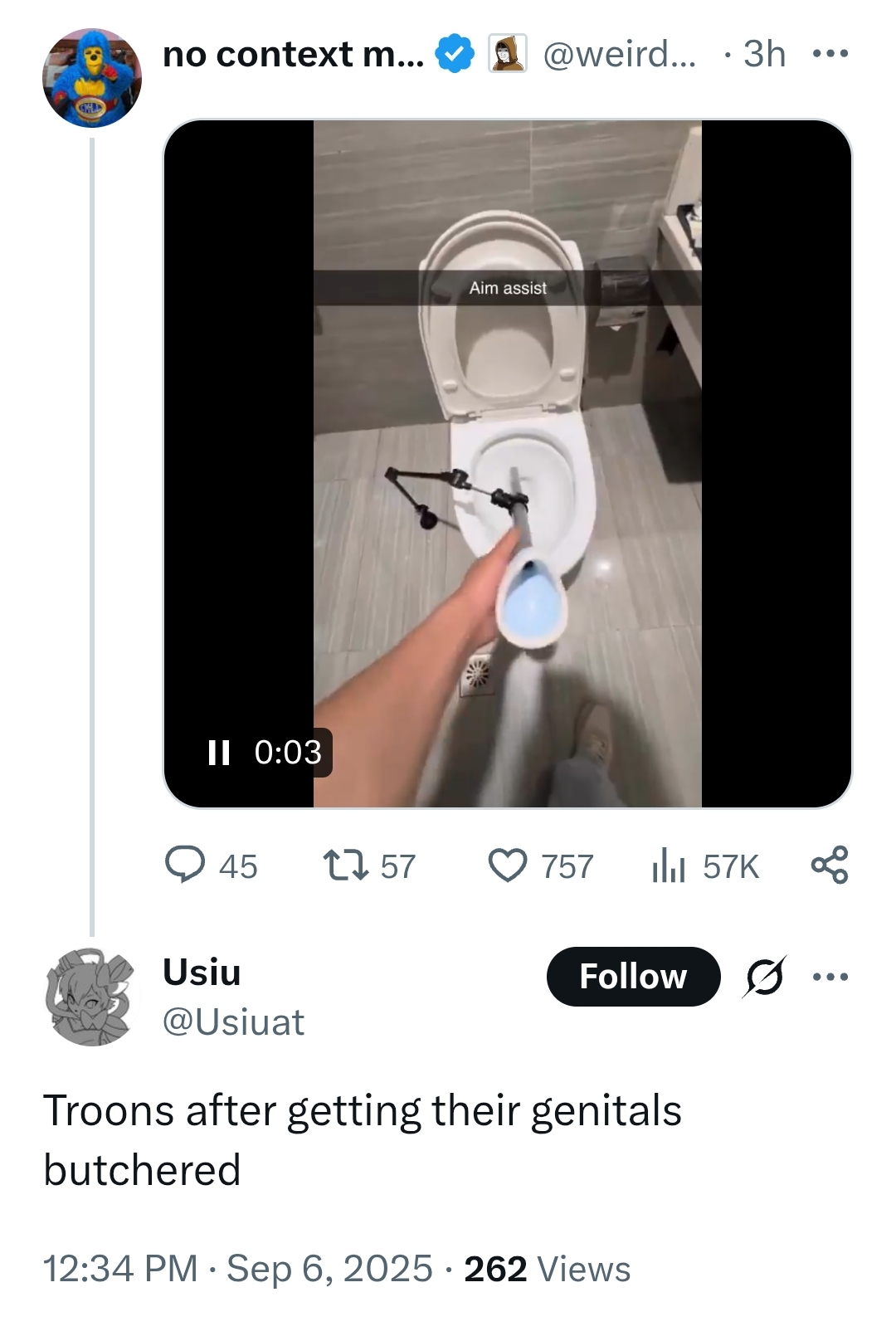Like the post with the heart icon

(x=508, y=865)
